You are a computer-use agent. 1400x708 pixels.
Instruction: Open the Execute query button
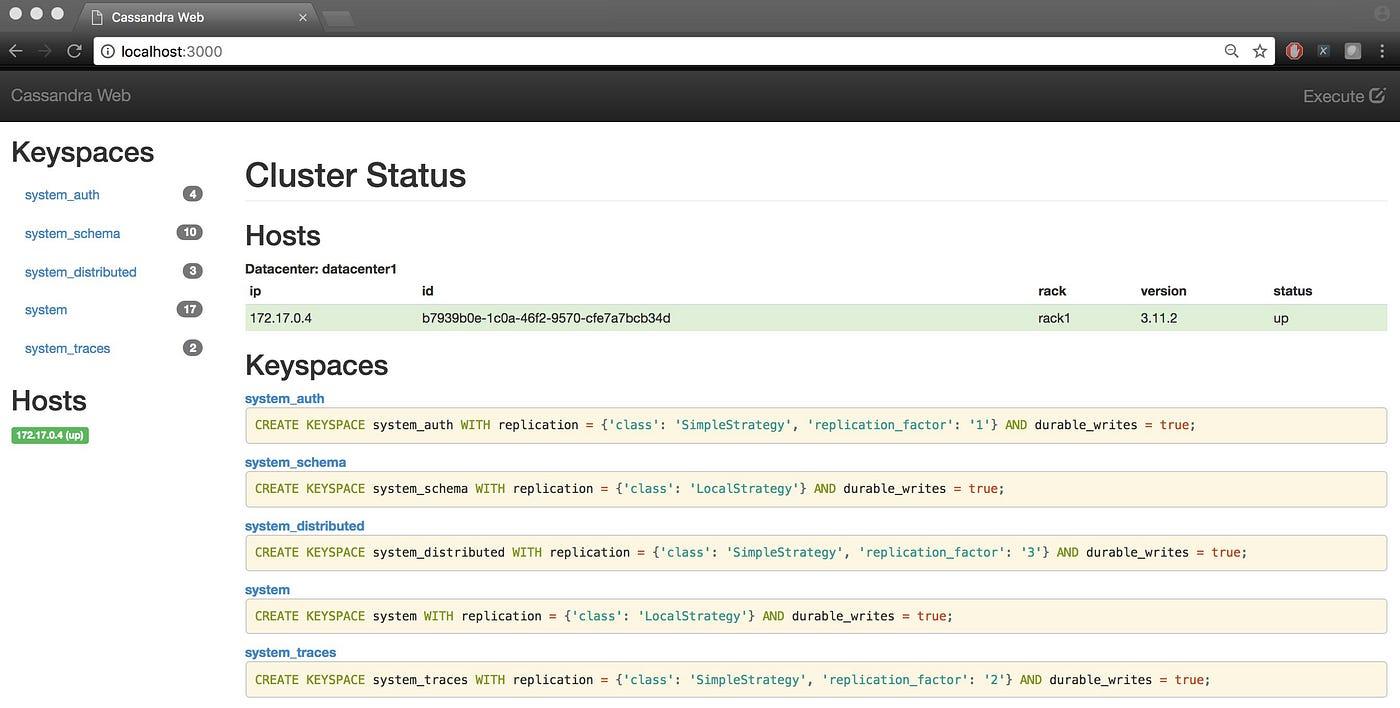1344,96
